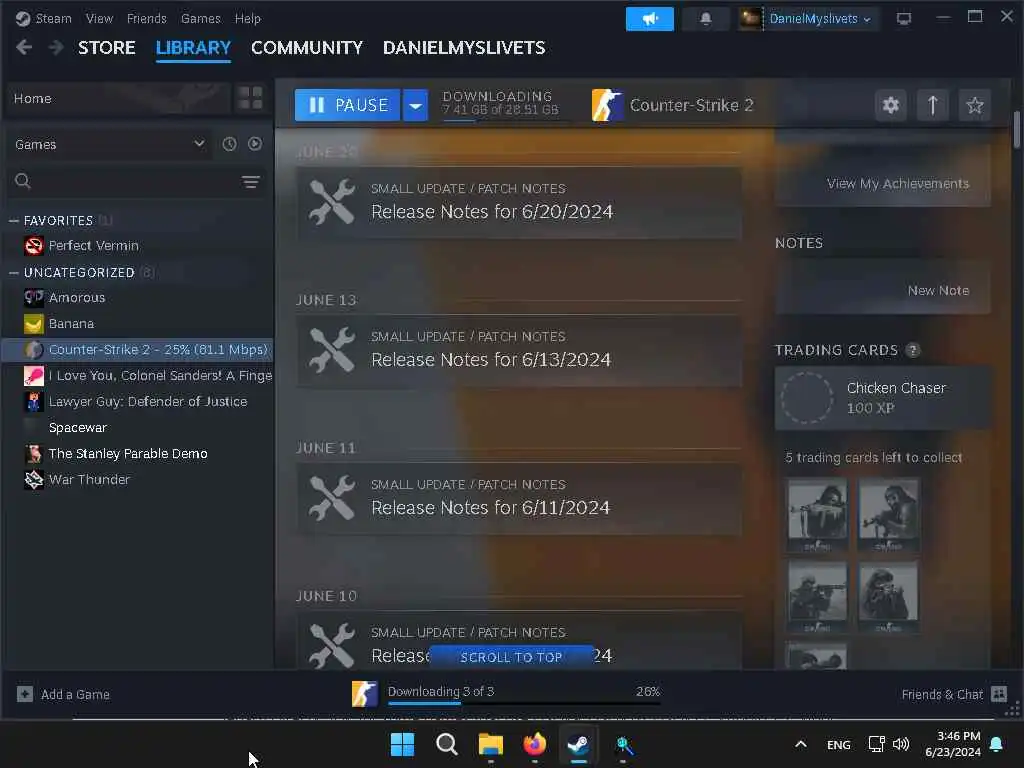This screenshot has height=768, width=1024.
Task: Click the Add a Game plus icon
Action: pyautogui.click(x=25, y=694)
